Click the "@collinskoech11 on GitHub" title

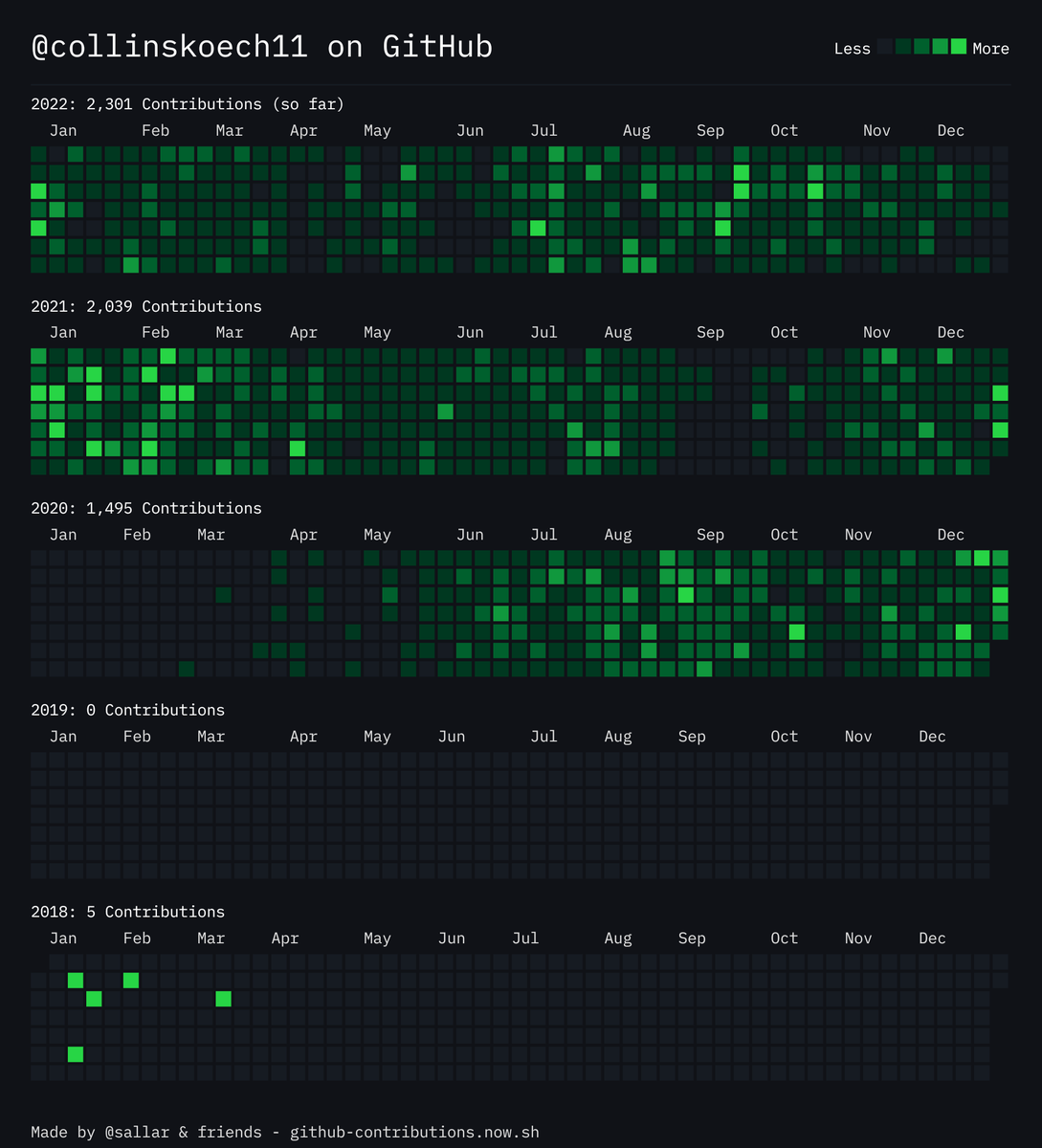[262, 47]
